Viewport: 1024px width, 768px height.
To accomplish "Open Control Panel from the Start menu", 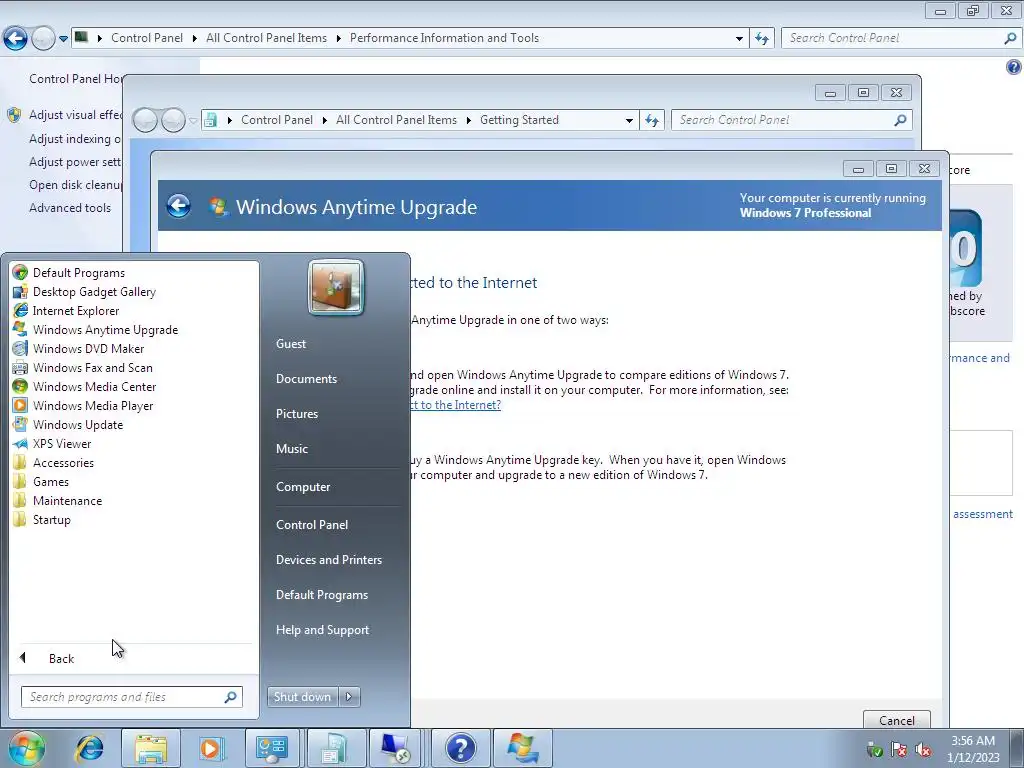I will click(312, 525).
